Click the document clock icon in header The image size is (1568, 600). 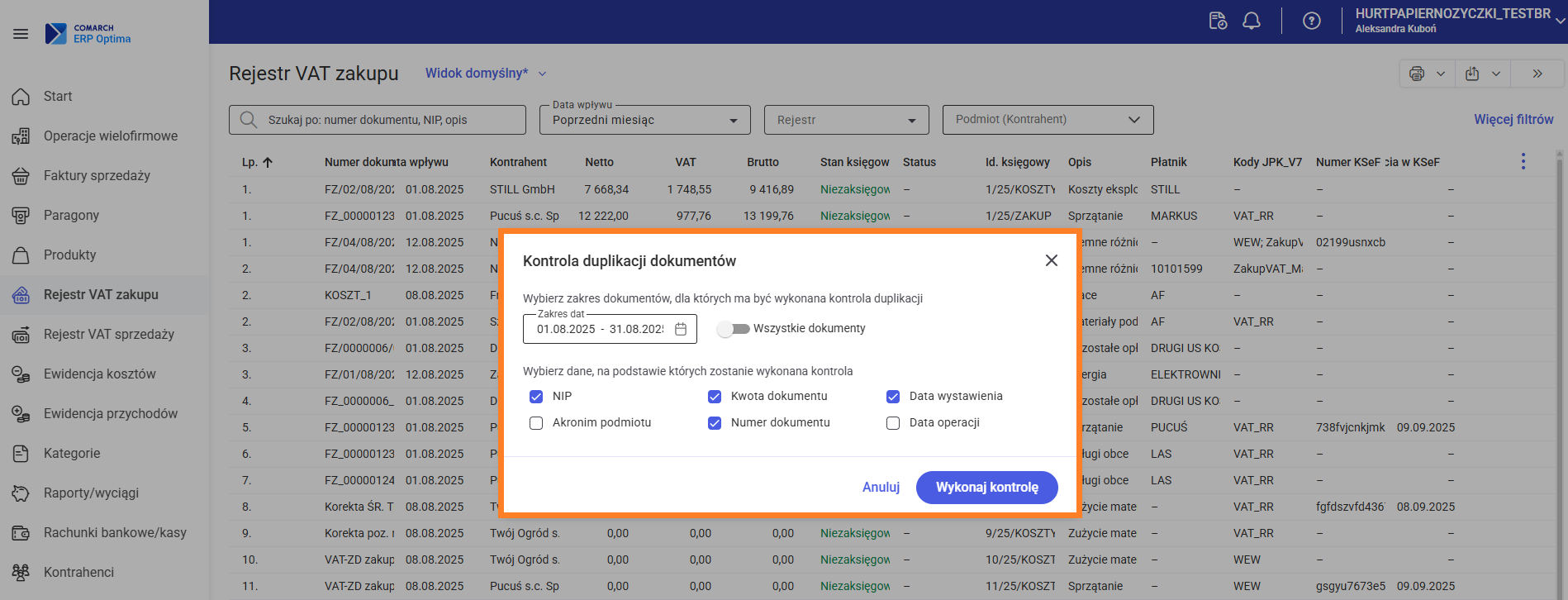(1218, 21)
